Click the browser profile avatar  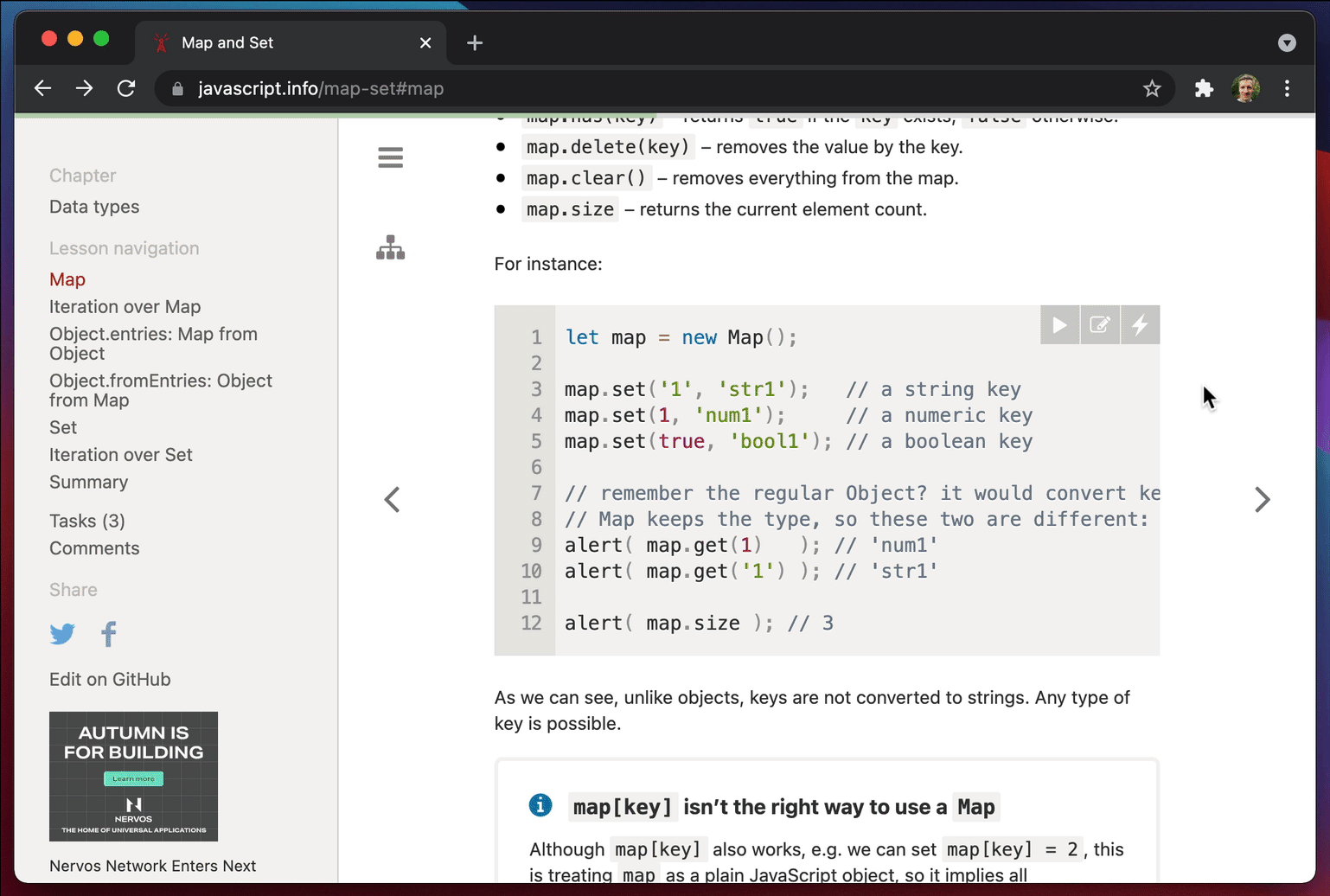(1245, 88)
